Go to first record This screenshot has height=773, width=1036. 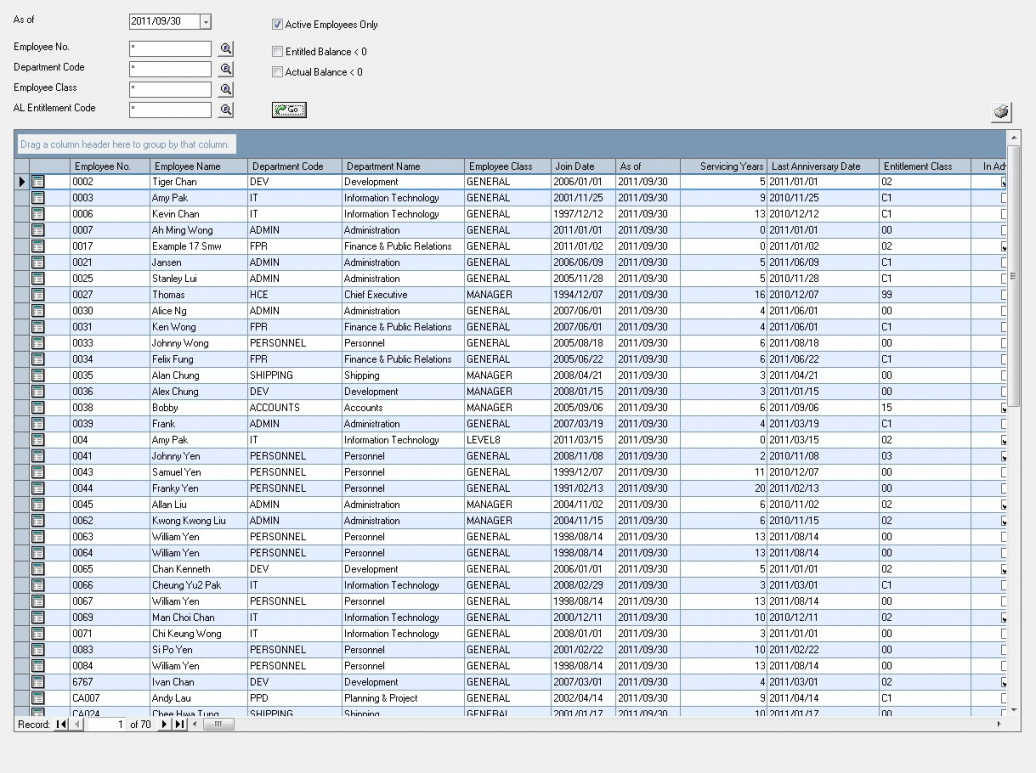click(61, 724)
